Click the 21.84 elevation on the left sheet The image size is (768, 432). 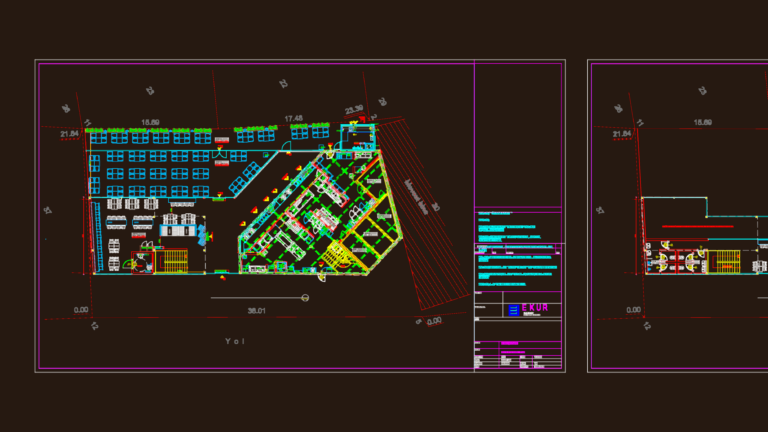[x=69, y=133]
